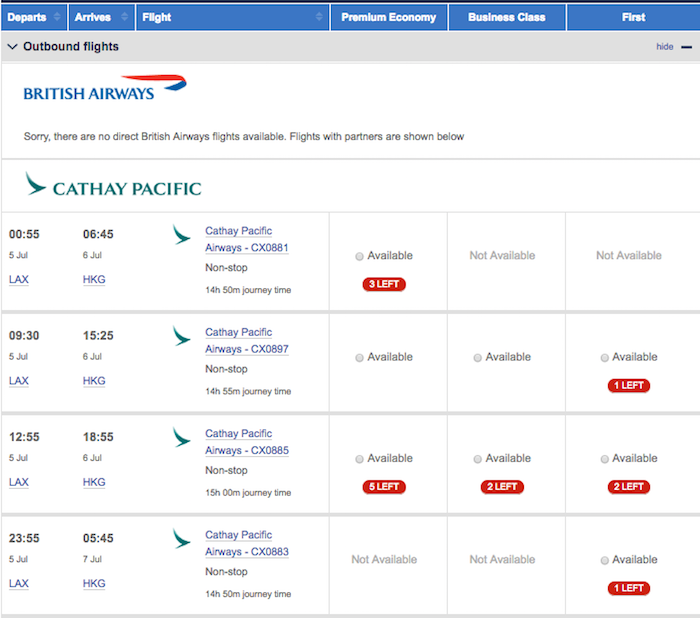Click the LAX link for the 23:55 departure
The width and height of the screenshot is (700, 618).
coord(19,584)
